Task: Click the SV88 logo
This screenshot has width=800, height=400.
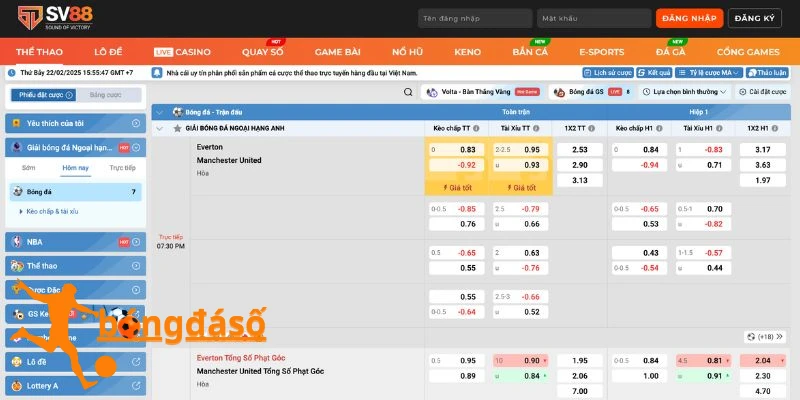Action: [55, 17]
